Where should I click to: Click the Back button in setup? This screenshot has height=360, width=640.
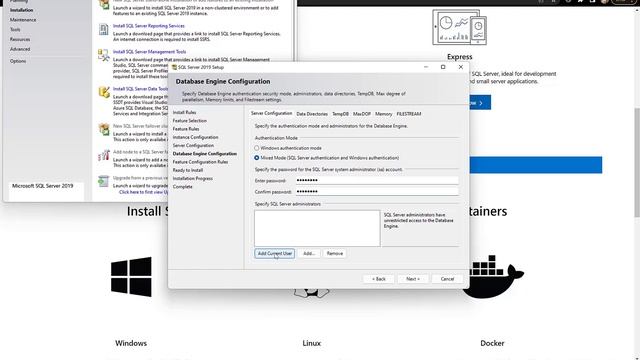(379, 279)
